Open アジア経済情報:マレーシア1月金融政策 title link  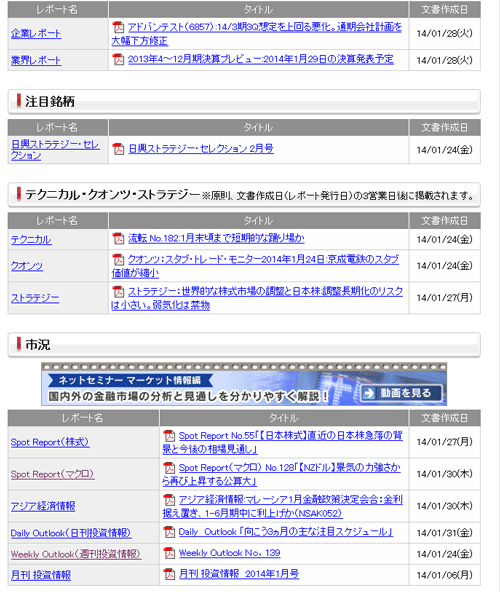tap(282, 507)
